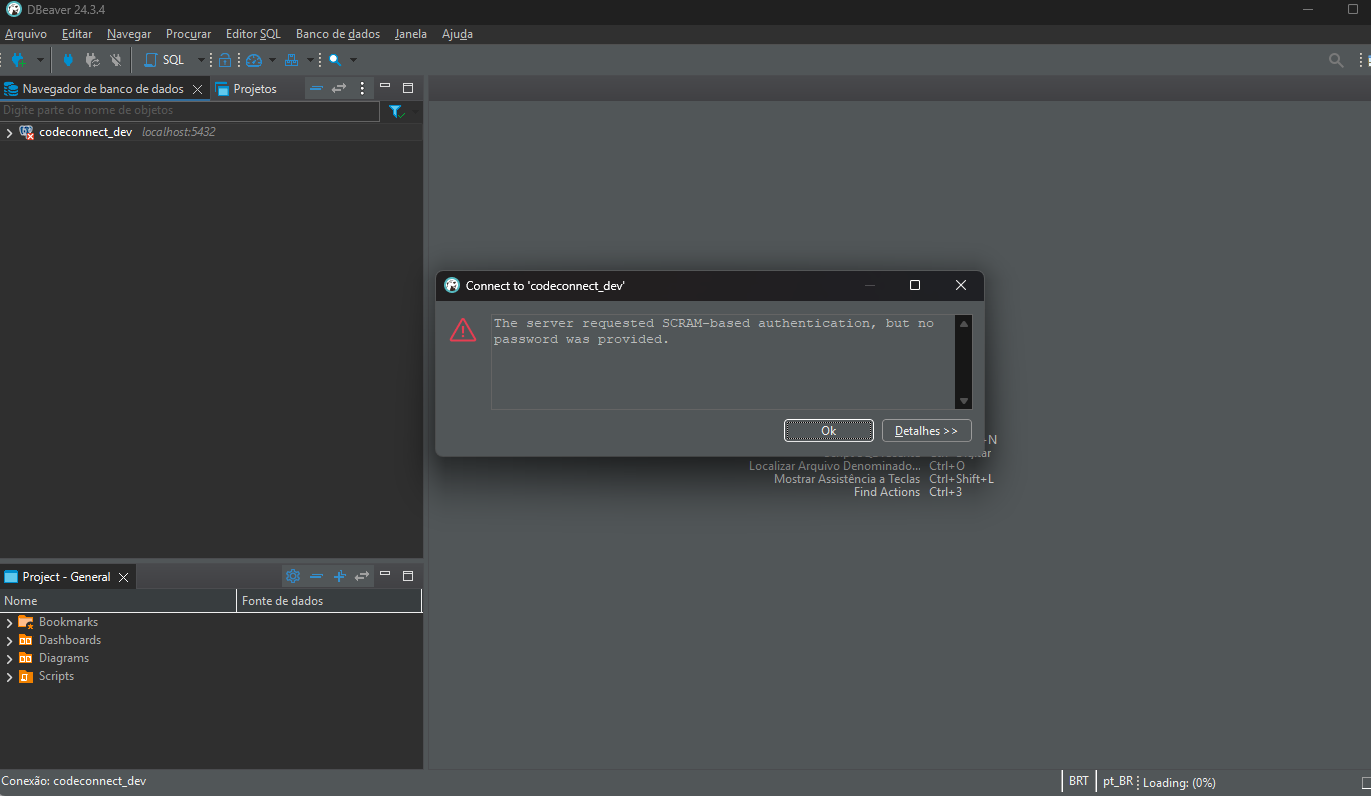
Task: Expand the Scripts folder
Action: pyautogui.click(x=9, y=677)
